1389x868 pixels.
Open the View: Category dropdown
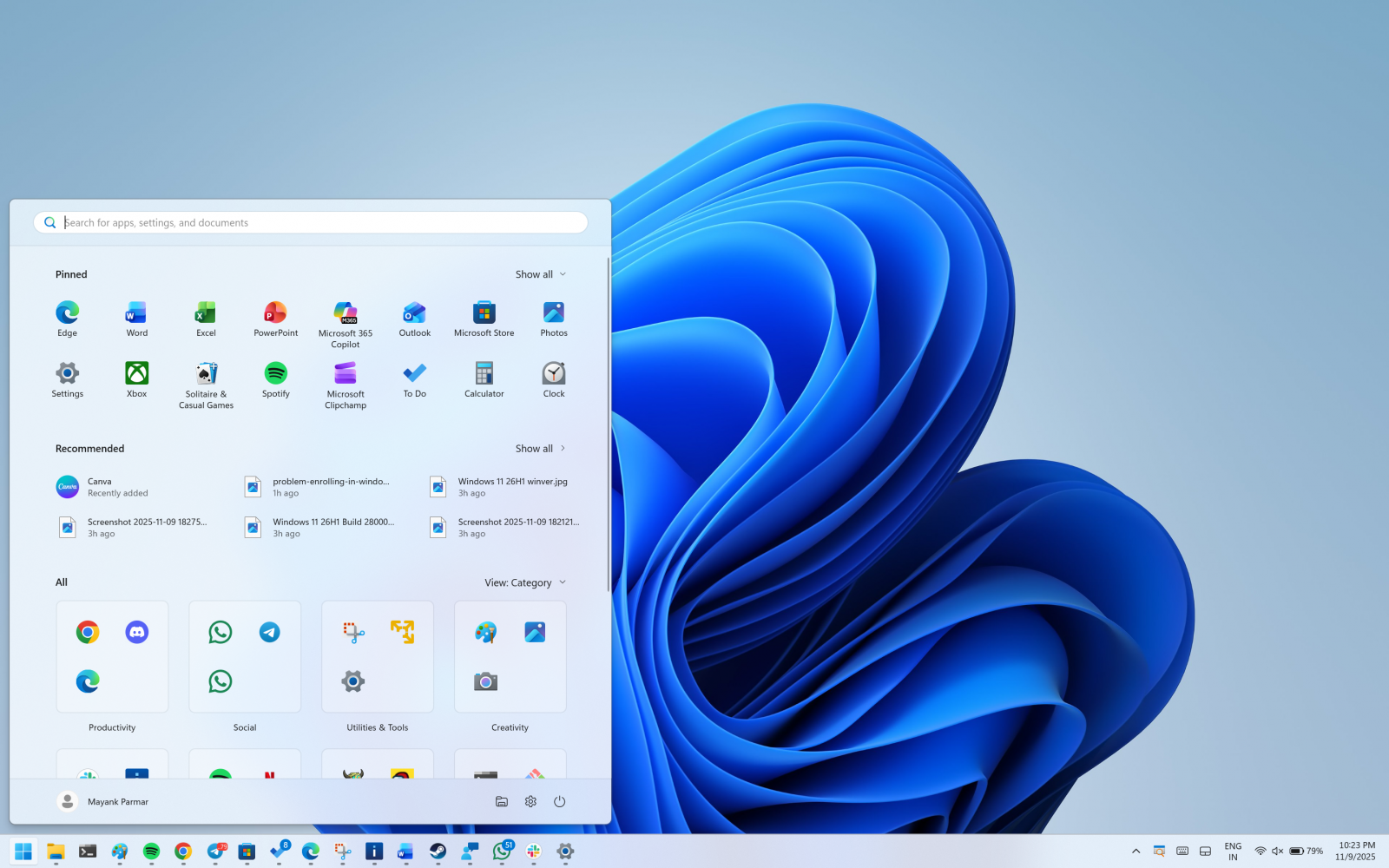coord(524,582)
